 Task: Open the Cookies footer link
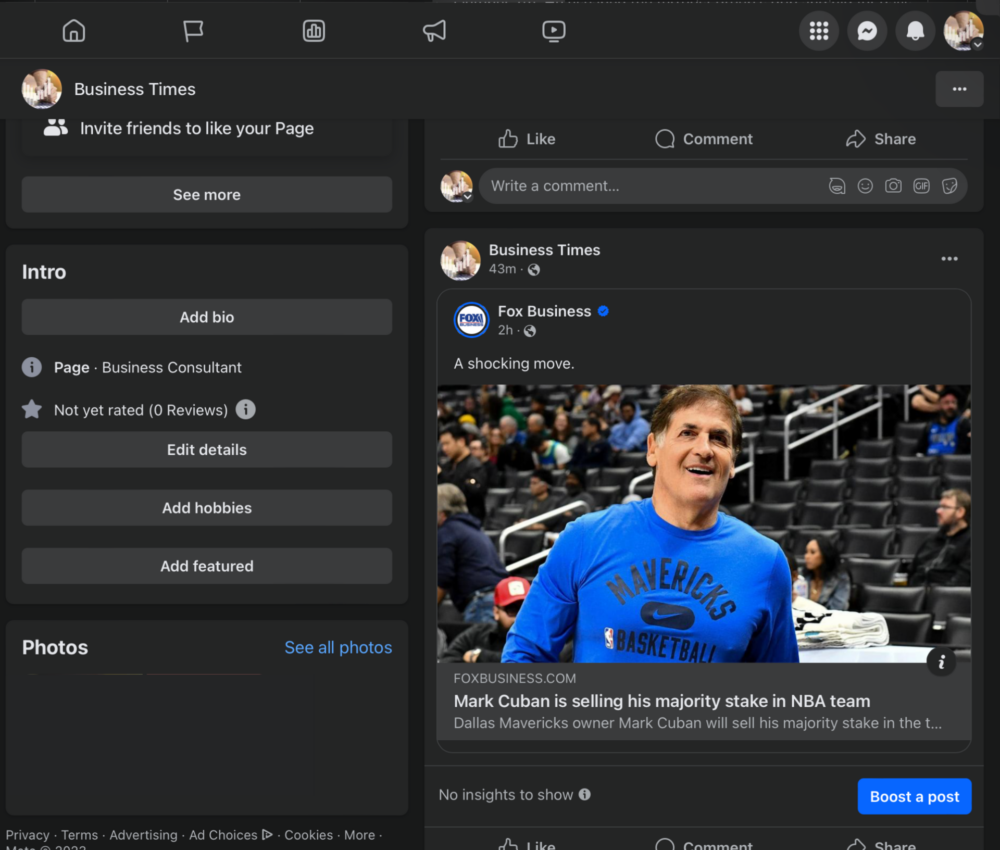pyautogui.click(x=309, y=835)
